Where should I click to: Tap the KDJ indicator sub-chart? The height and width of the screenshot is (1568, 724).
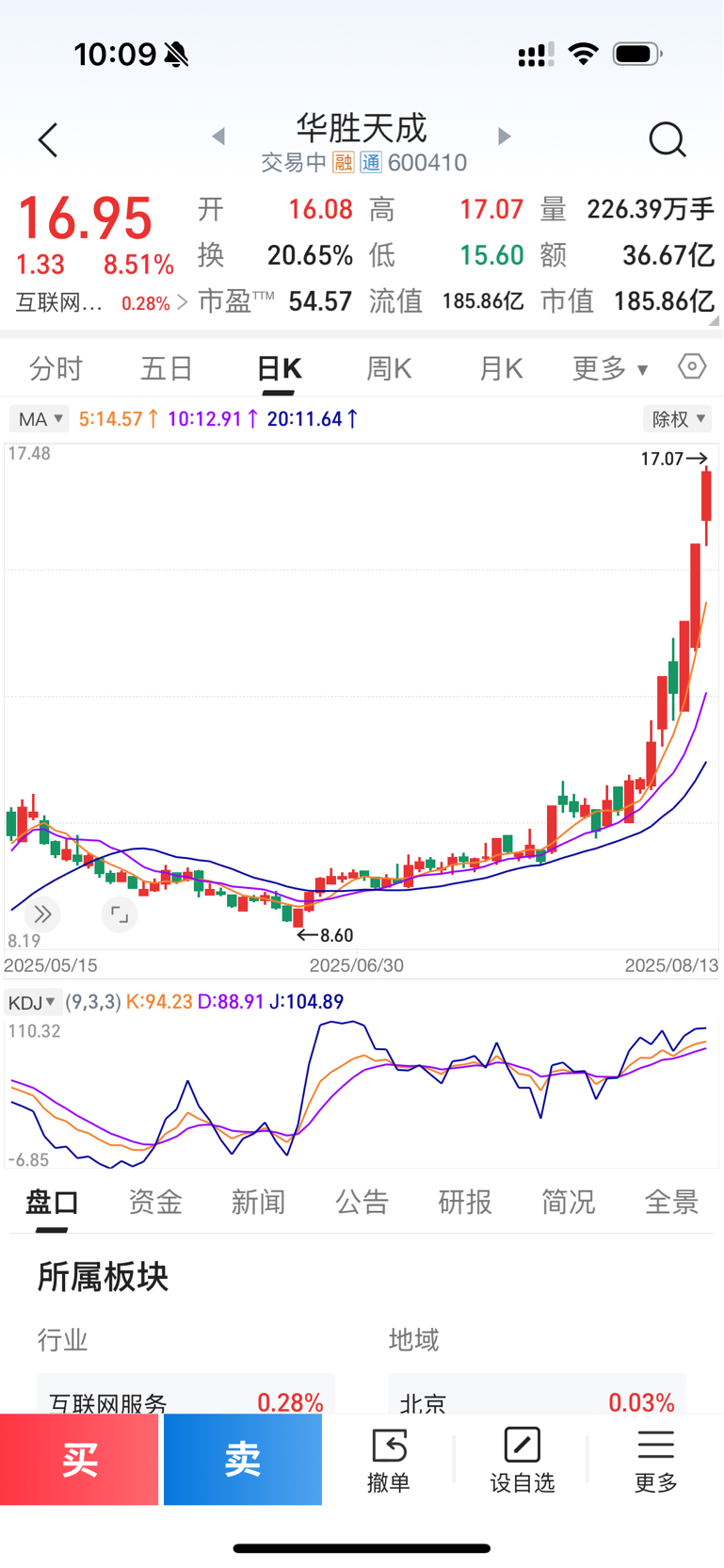(362, 1092)
